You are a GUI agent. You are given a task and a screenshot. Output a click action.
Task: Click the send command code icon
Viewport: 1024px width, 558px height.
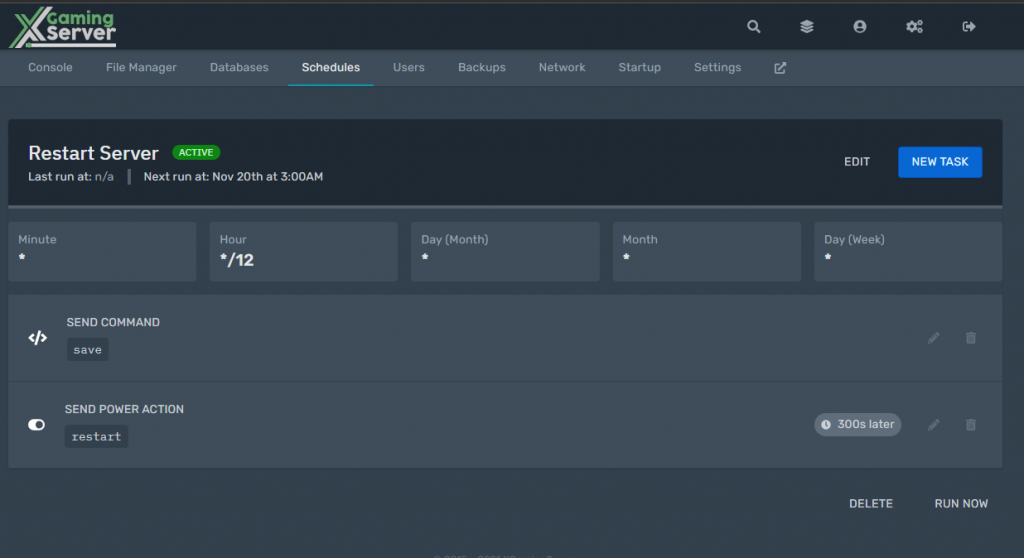pos(37,338)
